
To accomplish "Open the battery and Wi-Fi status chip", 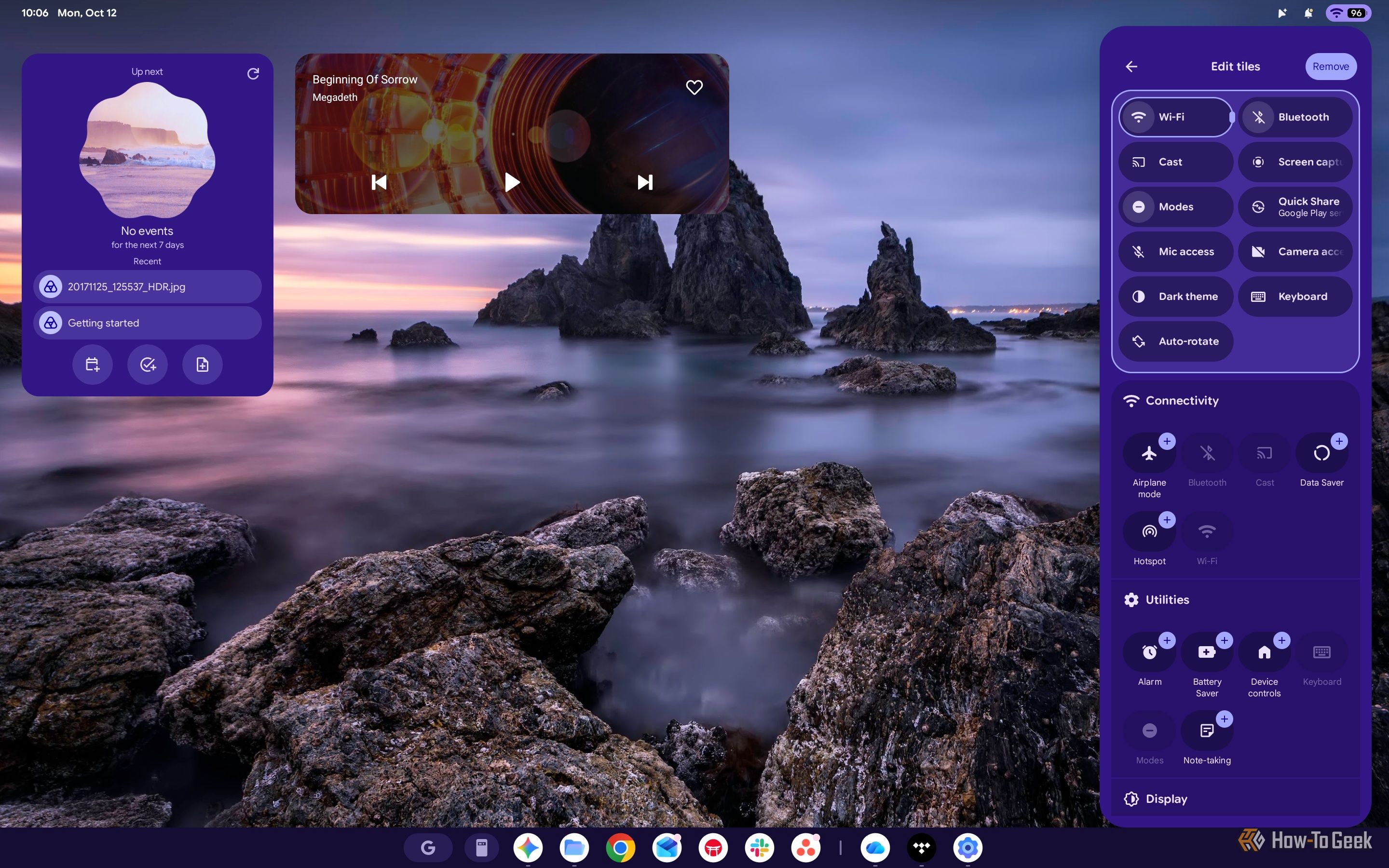I will tap(1348, 13).
